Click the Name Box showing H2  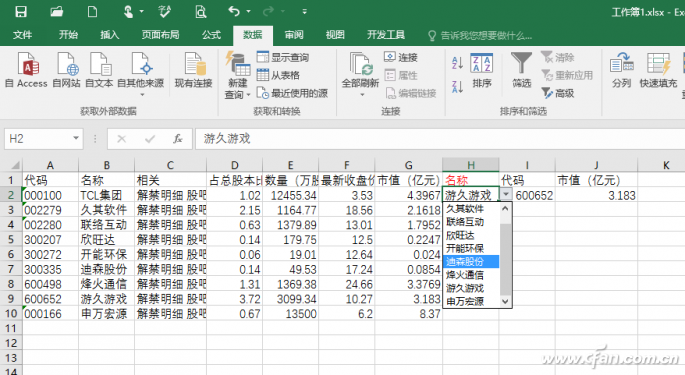coord(38,139)
